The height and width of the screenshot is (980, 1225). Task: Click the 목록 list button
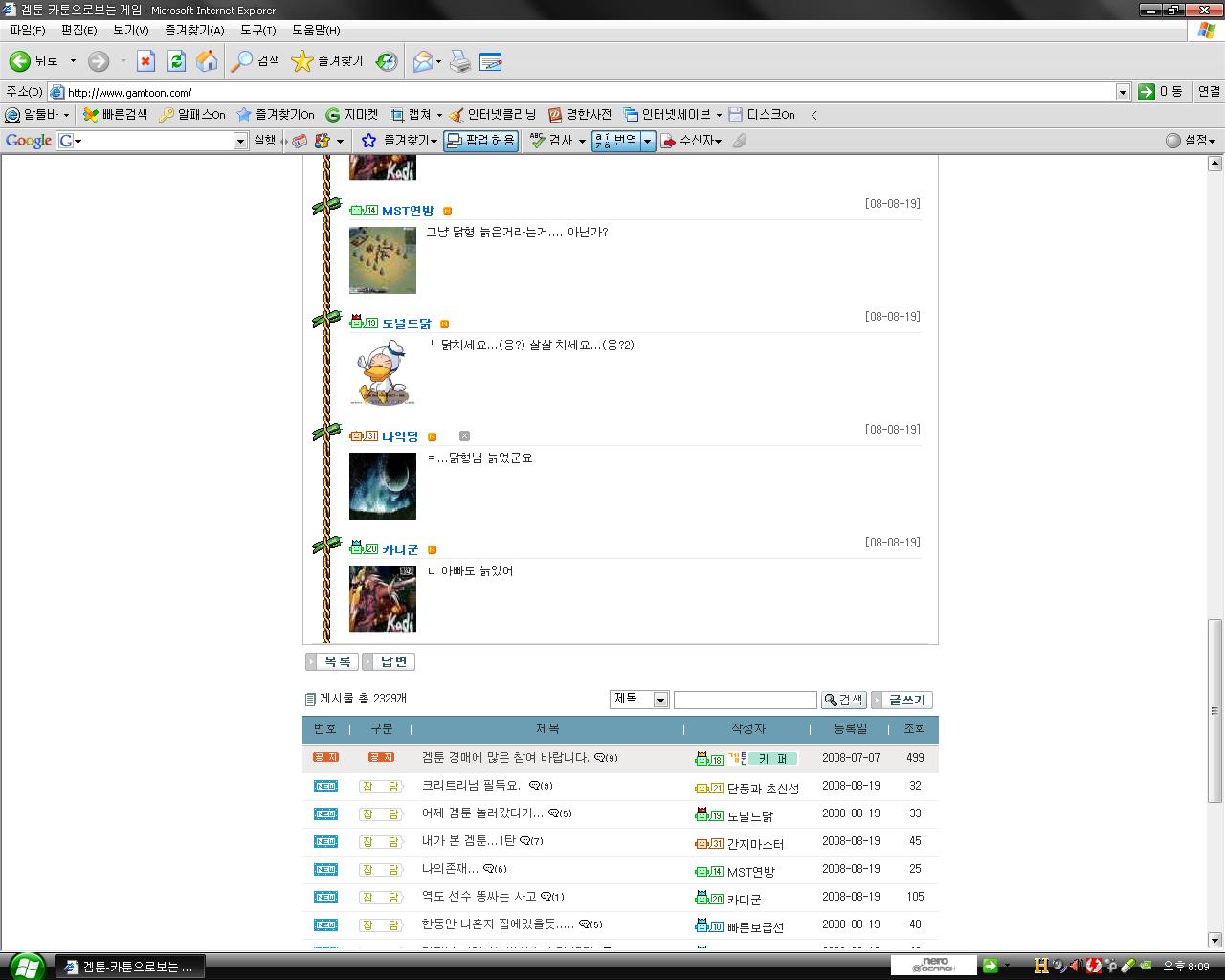coord(332,661)
